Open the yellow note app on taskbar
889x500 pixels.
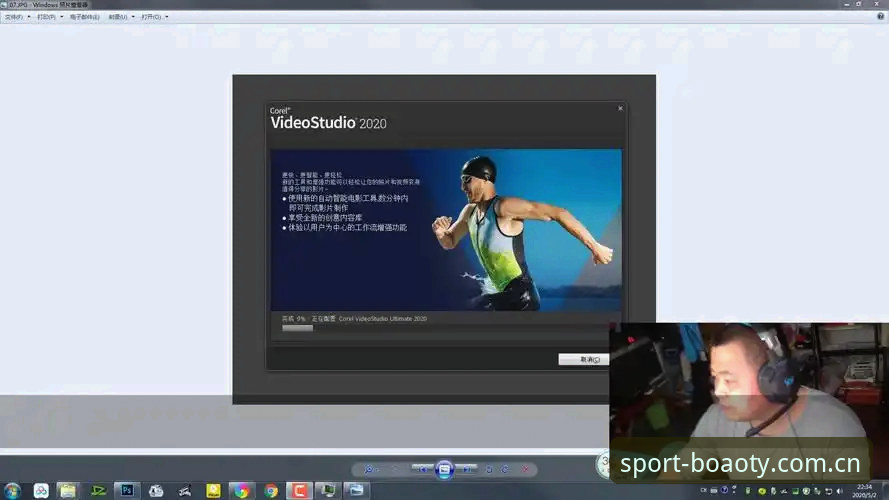click(213, 491)
